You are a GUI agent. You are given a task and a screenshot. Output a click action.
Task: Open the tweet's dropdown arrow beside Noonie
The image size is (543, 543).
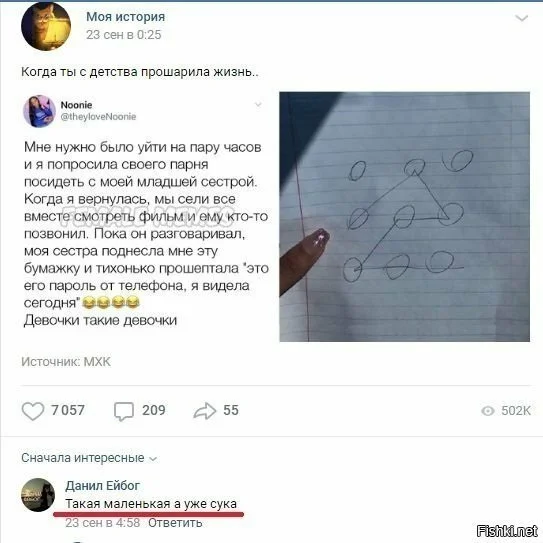[258, 105]
